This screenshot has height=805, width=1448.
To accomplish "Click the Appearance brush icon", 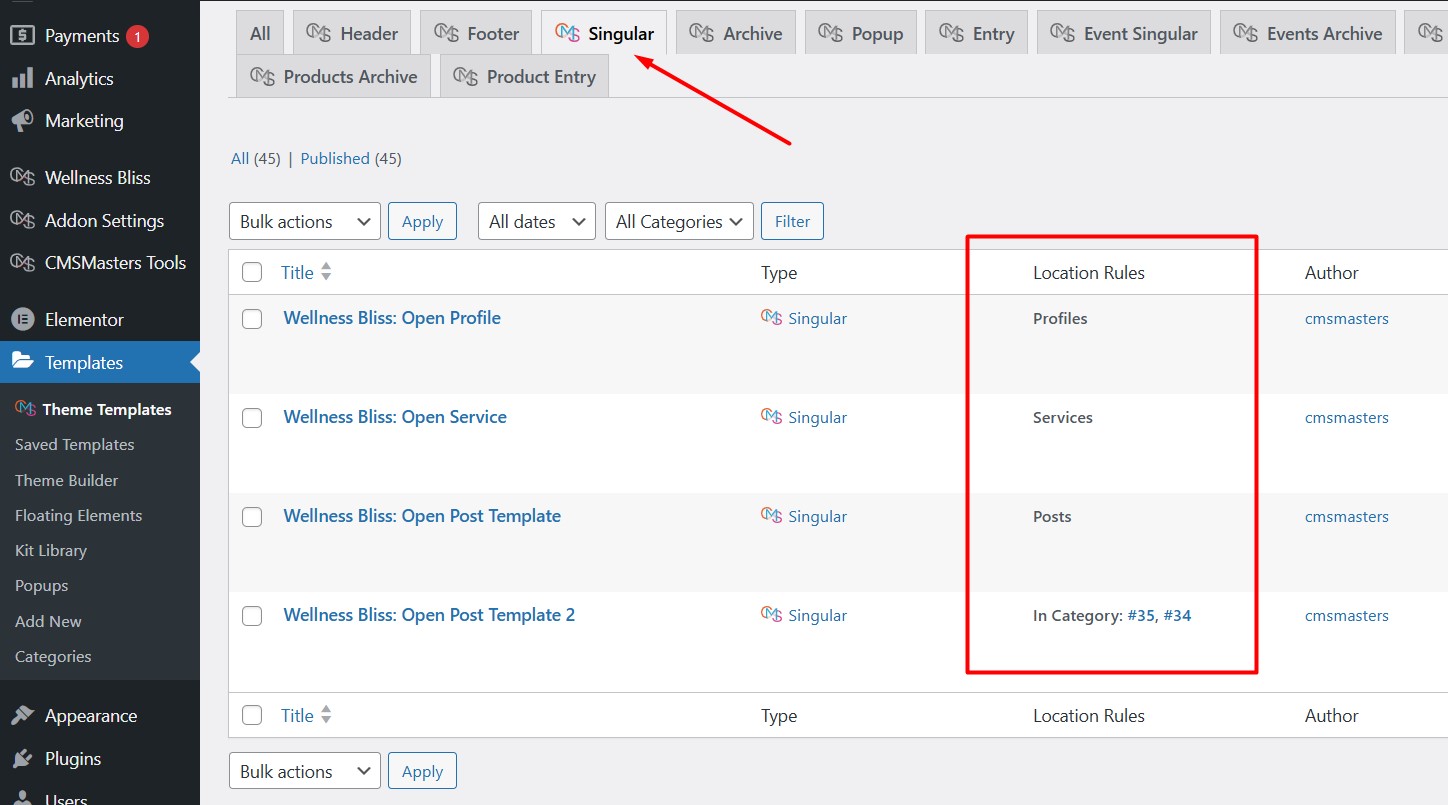I will [22, 716].
